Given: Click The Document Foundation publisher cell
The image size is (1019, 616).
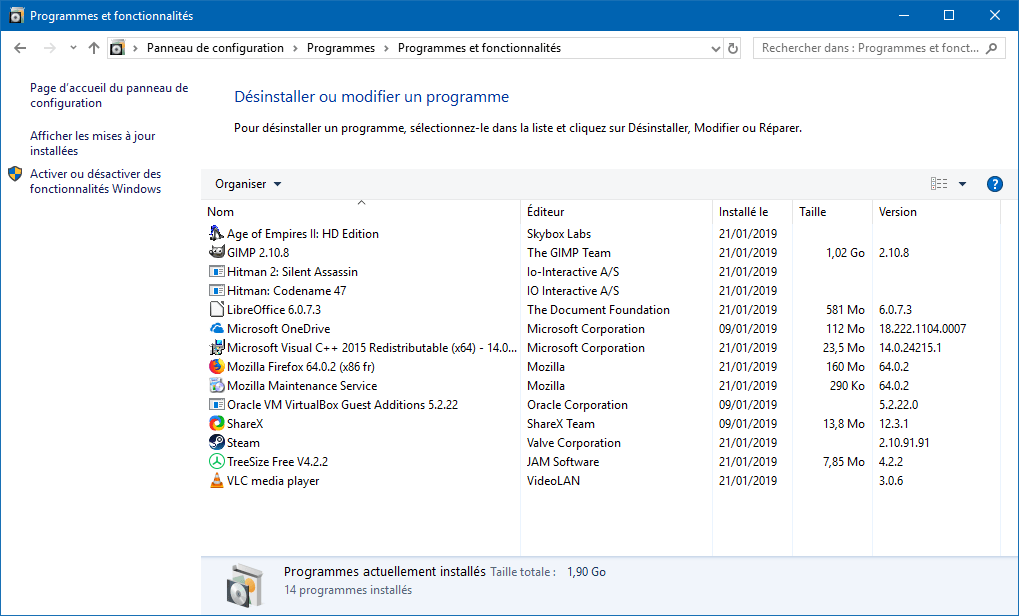Looking at the screenshot, I should [599, 309].
